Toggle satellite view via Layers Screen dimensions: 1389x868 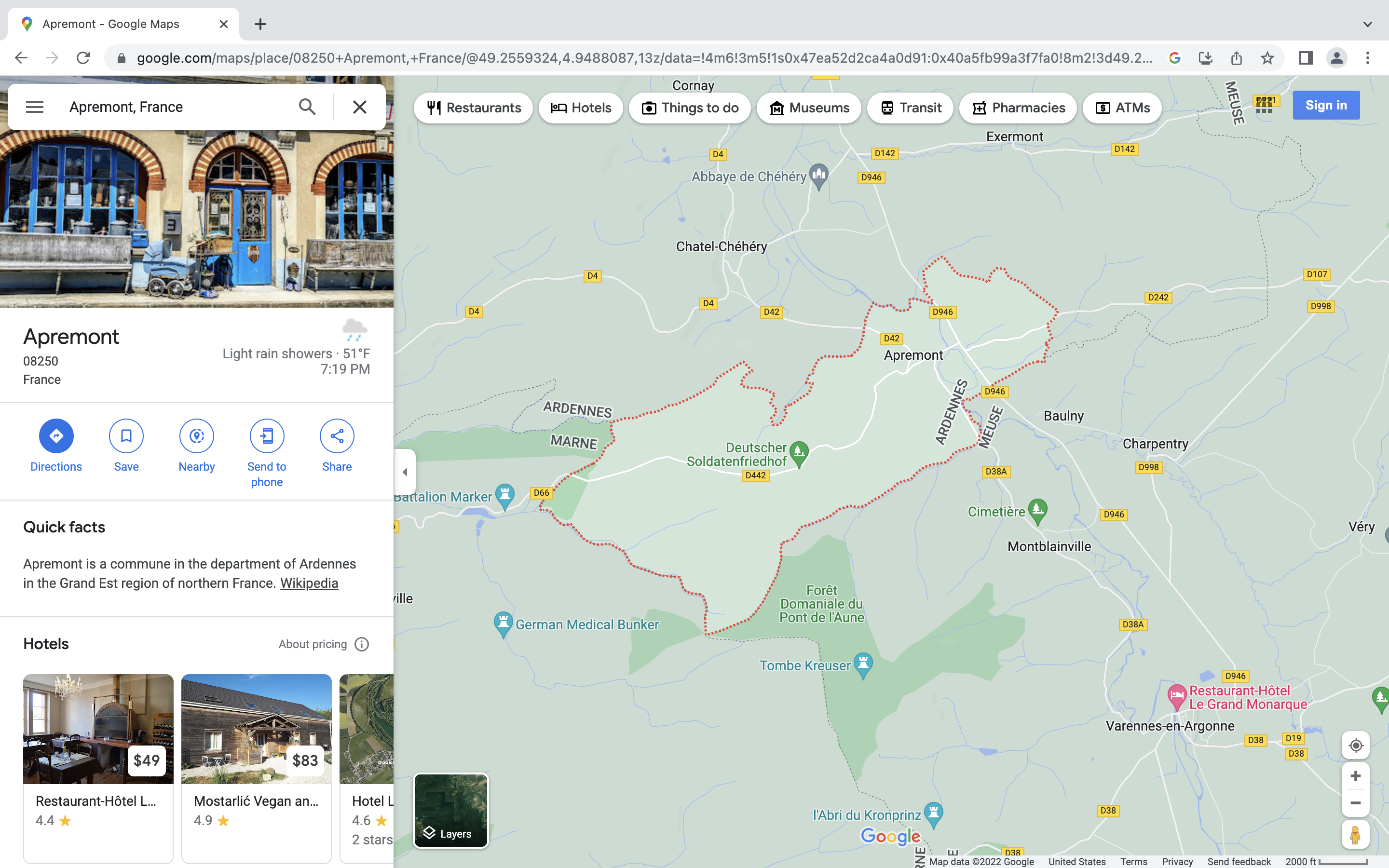[450, 810]
